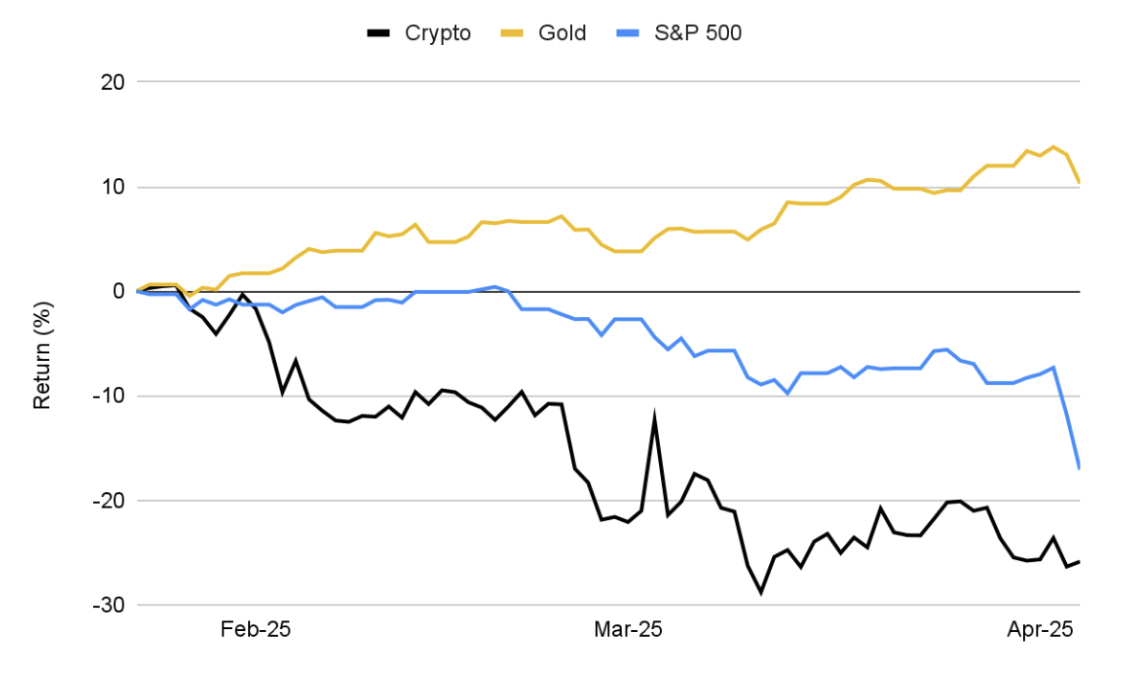Click the Feb-25 date axis label
Image resolution: width=1128 pixels, height=676 pixels.
255,629
